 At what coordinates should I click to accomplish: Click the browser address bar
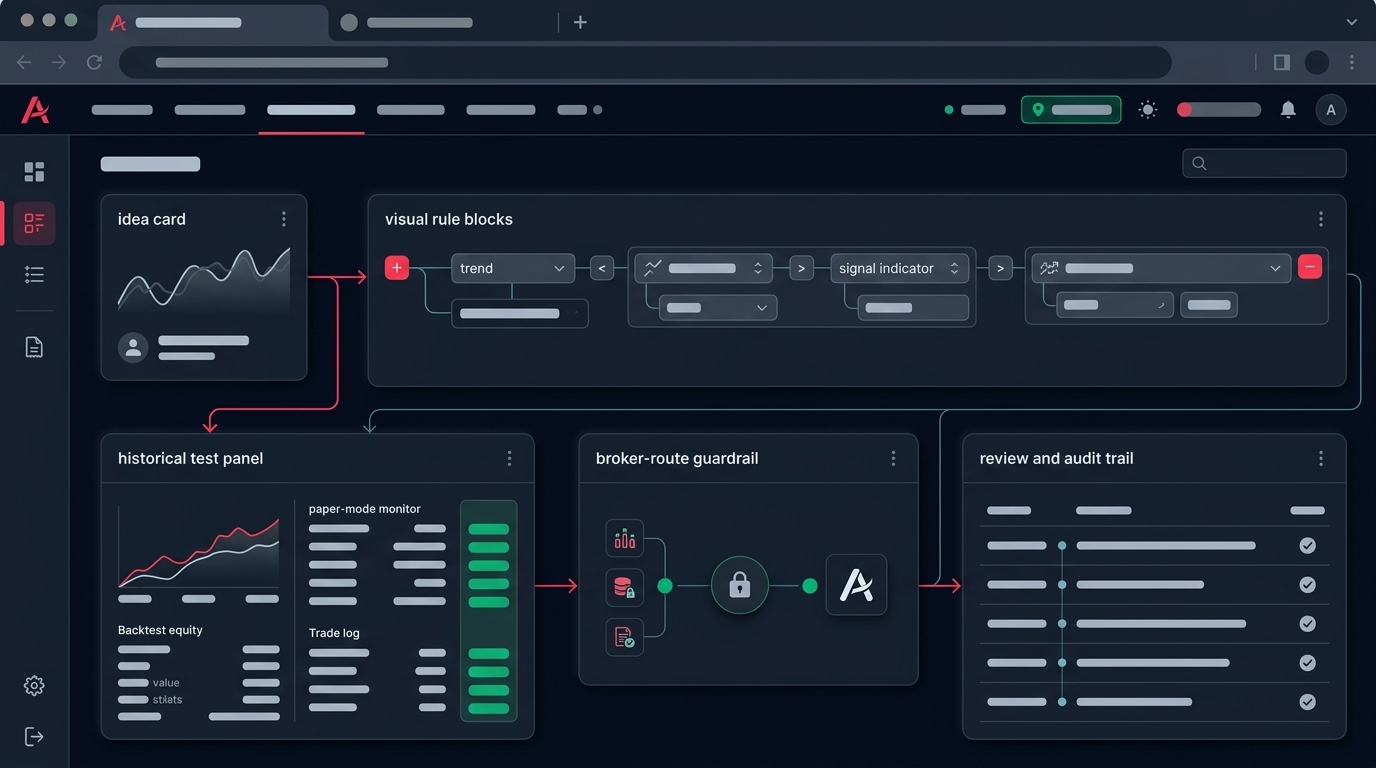click(x=645, y=62)
